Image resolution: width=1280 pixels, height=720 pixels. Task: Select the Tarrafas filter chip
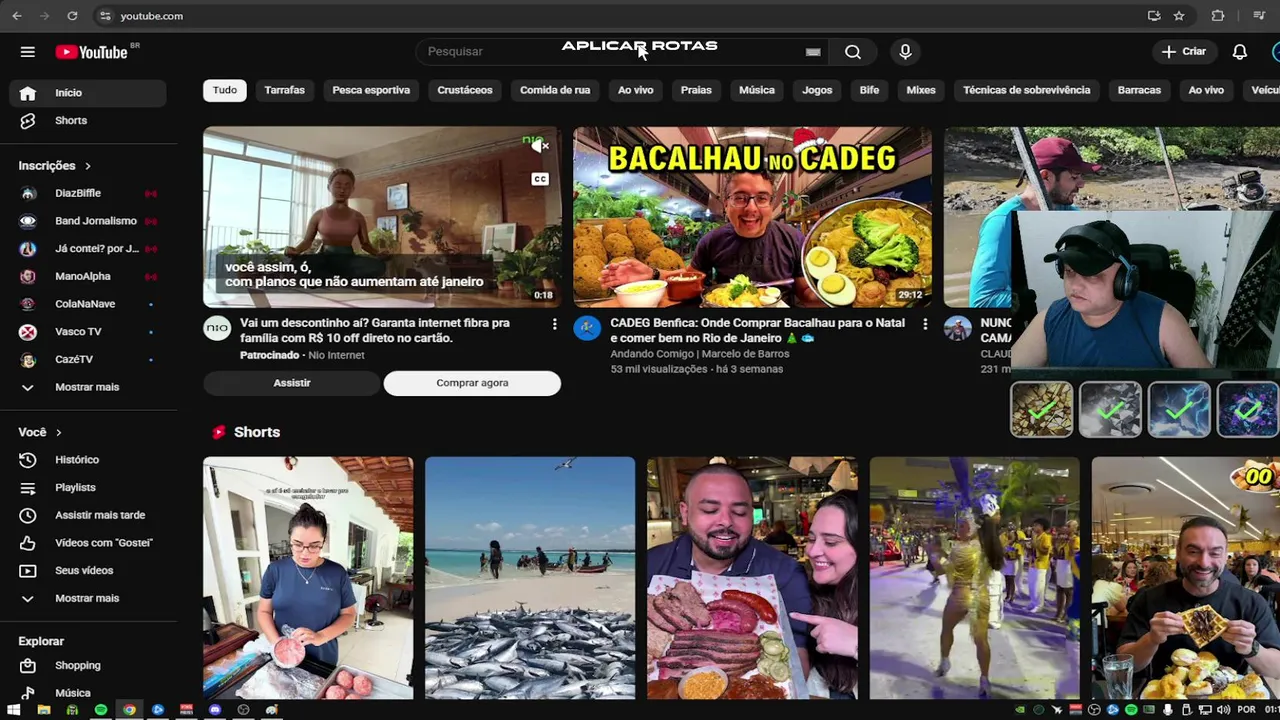[284, 90]
